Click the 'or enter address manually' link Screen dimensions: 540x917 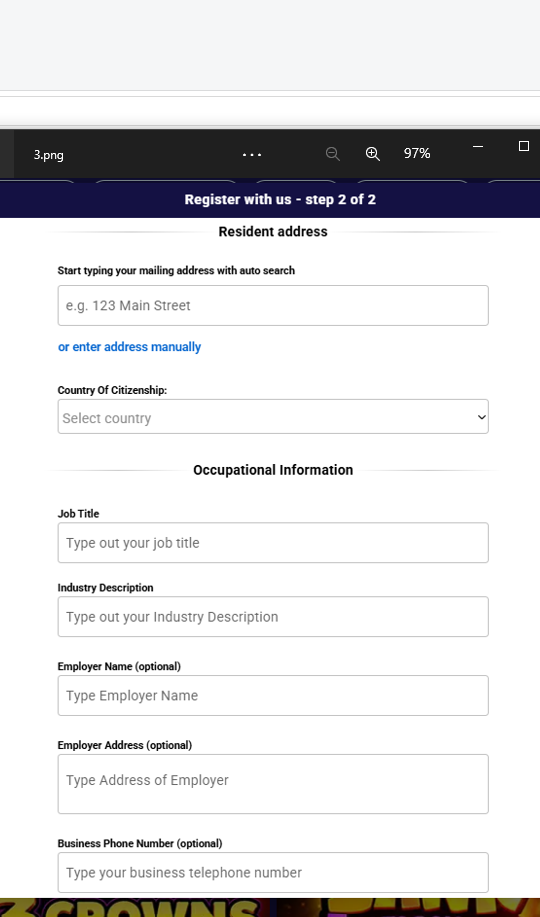tap(129, 347)
